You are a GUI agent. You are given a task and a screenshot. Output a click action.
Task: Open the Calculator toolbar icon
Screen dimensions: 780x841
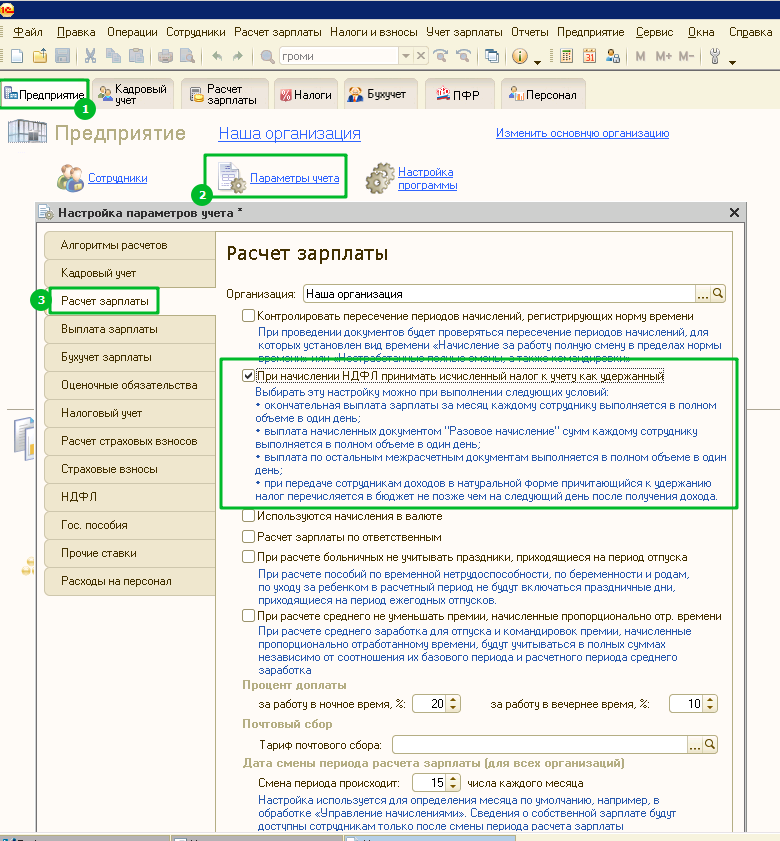coord(566,56)
